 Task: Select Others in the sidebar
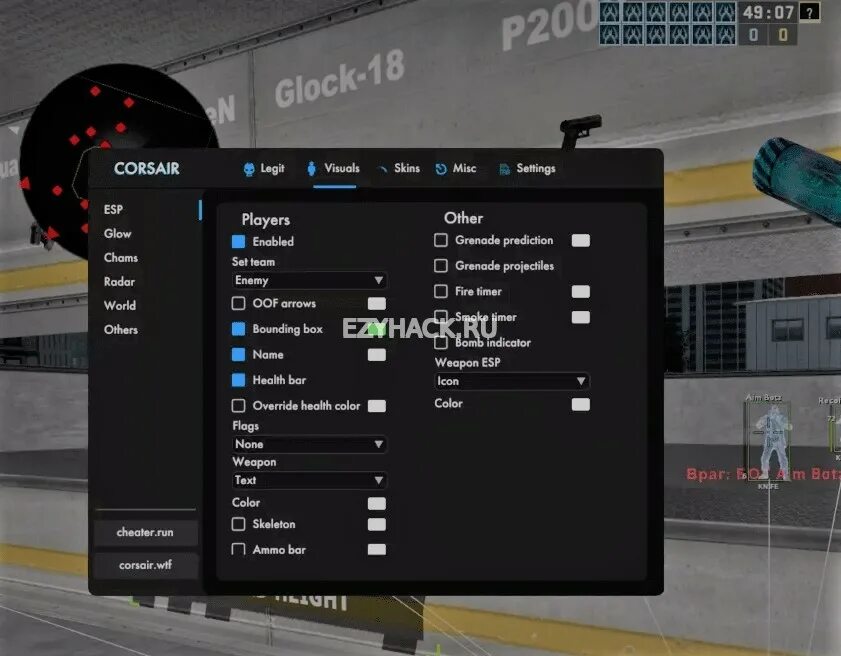pyautogui.click(x=121, y=330)
